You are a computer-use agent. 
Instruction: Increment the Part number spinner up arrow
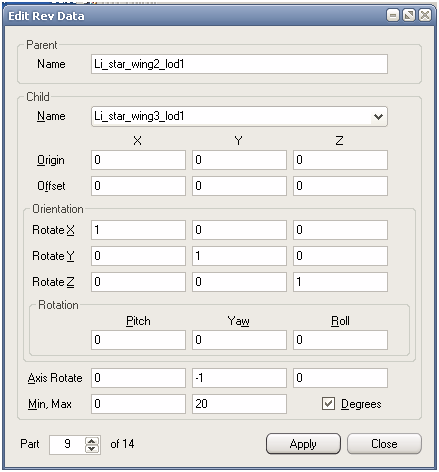point(92,441)
